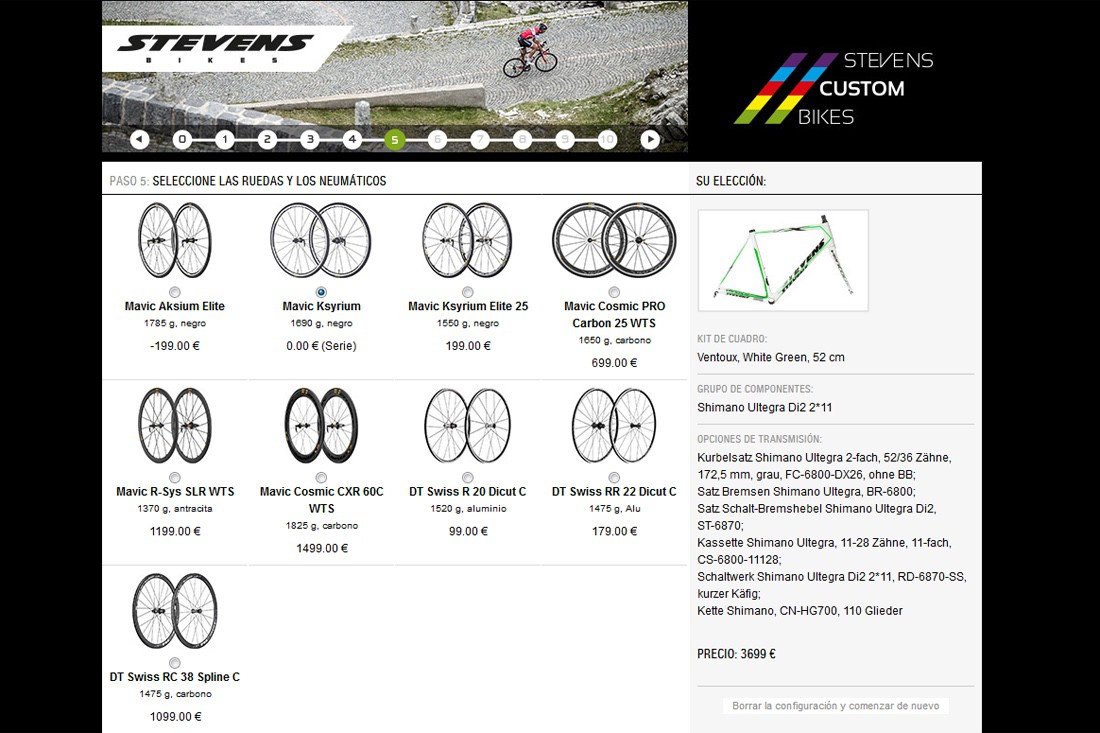Viewport: 1100px width, 733px height.
Task: Select Mavic R-Sys SLR WTS radio button
Action: (x=175, y=478)
